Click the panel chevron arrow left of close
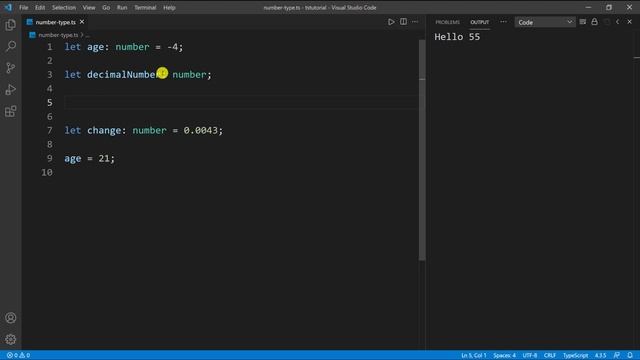This screenshot has height=360, width=640. tap(618, 22)
